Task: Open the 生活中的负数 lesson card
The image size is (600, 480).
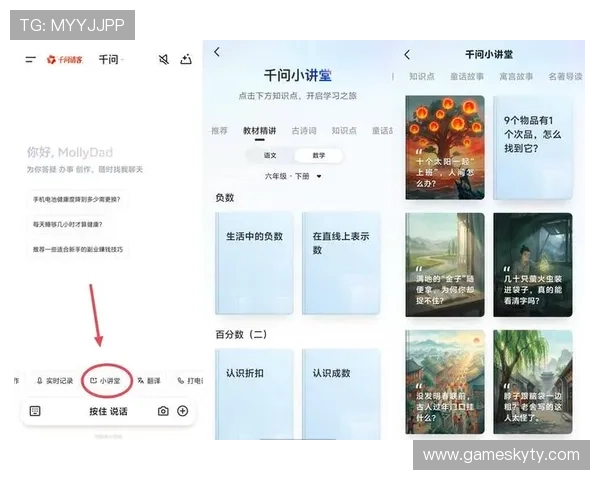Action: [x=254, y=263]
